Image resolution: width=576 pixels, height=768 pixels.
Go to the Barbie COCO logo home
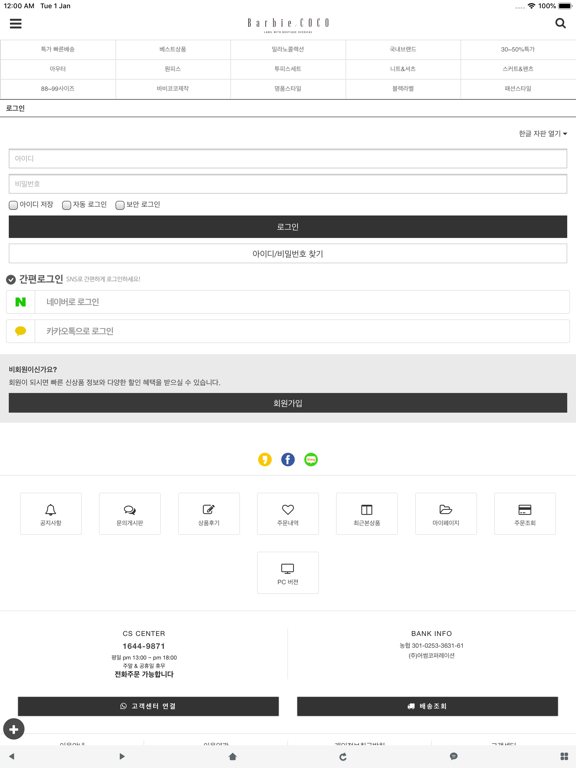pyautogui.click(x=288, y=24)
